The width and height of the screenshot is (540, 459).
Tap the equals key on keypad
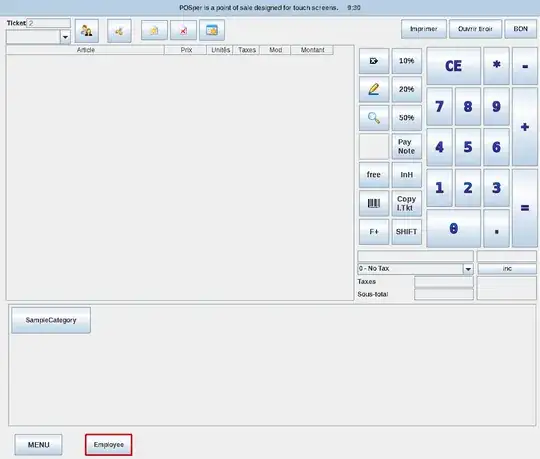coord(525,208)
